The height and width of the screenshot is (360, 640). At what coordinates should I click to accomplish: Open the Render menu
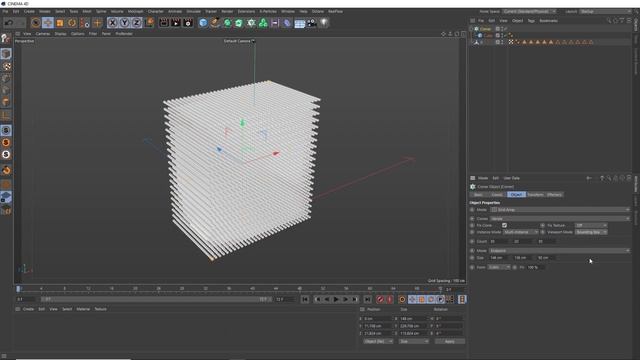pos(227,11)
